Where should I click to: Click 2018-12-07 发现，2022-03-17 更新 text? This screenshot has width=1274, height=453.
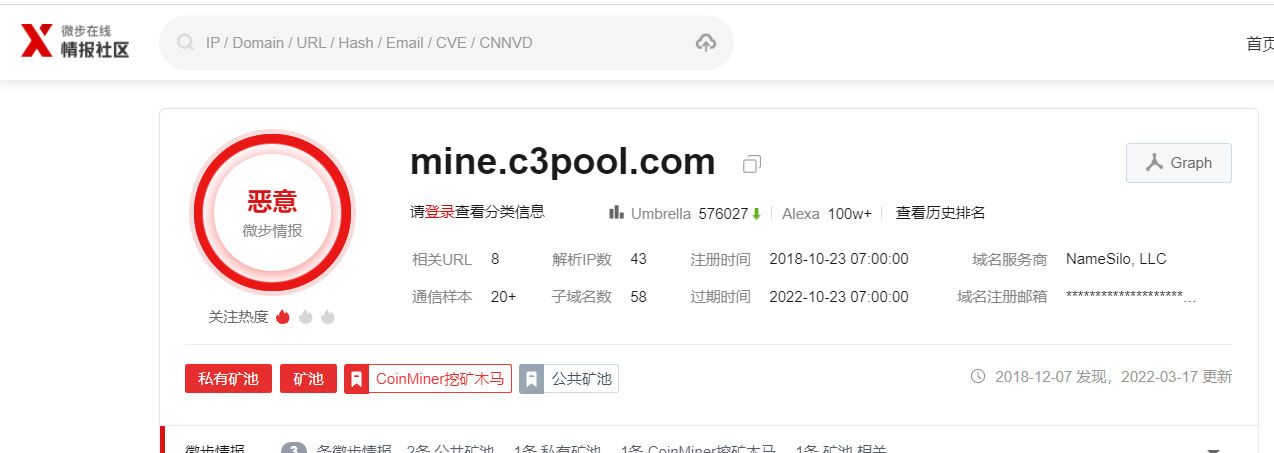click(1113, 377)
